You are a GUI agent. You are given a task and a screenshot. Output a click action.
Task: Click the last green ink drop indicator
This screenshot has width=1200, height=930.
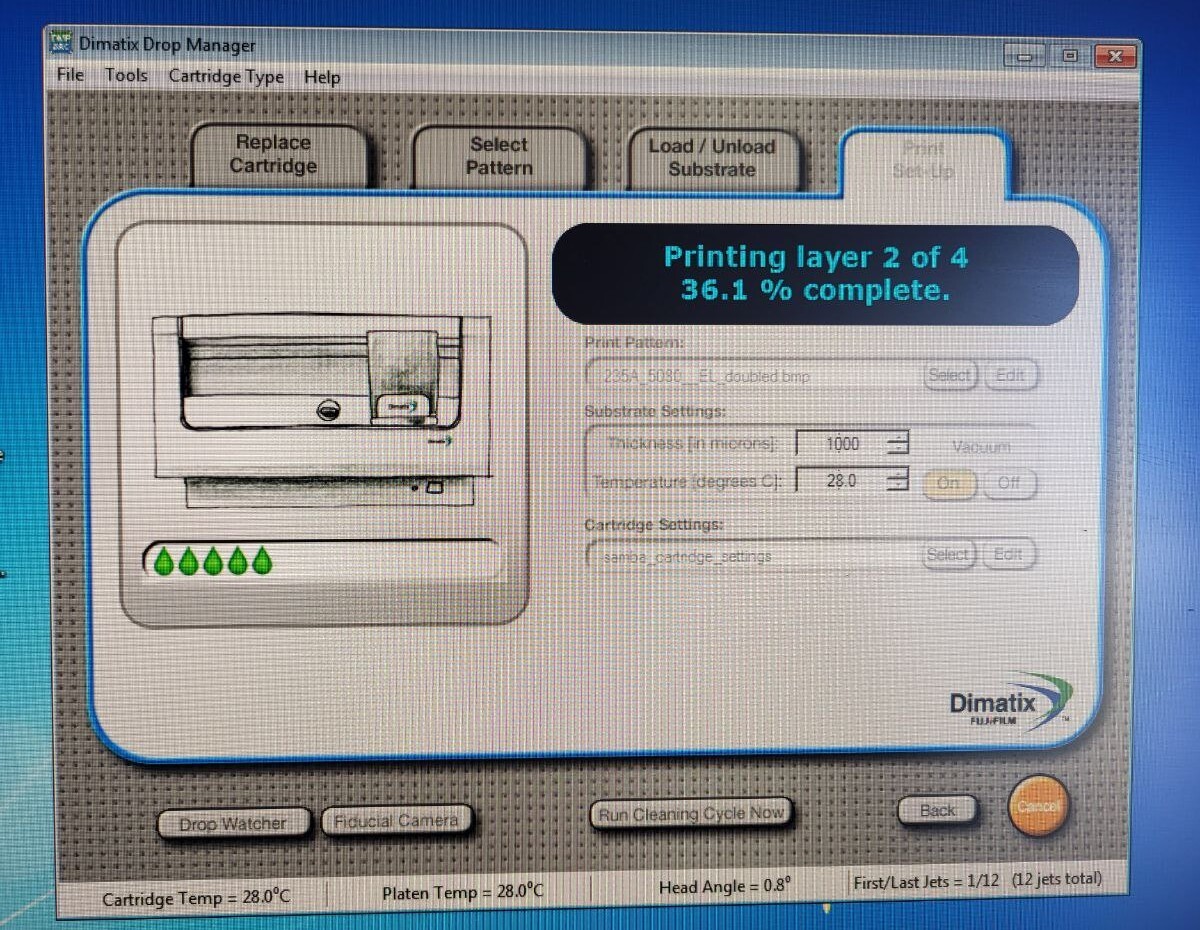[x=260, y=560]
